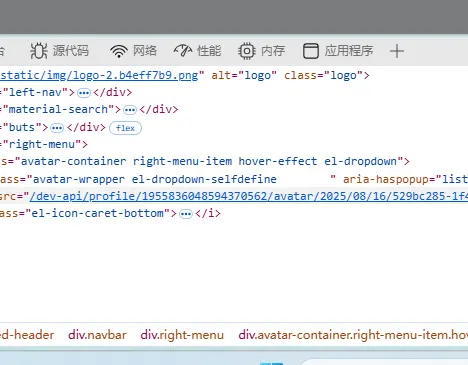Select div.right-menu in the breadcrumb bar
The width and height of the screenshot is (468, 365).
pos(182,335)
